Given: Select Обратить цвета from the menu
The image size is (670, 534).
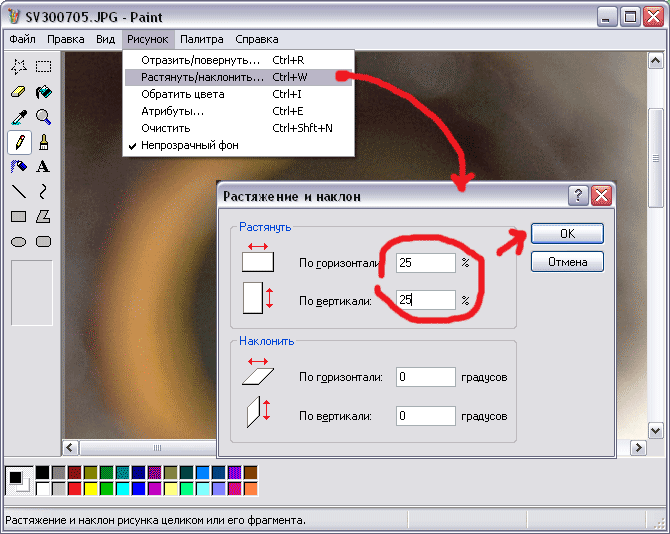Looking at the screenshot, I should 183,94.
